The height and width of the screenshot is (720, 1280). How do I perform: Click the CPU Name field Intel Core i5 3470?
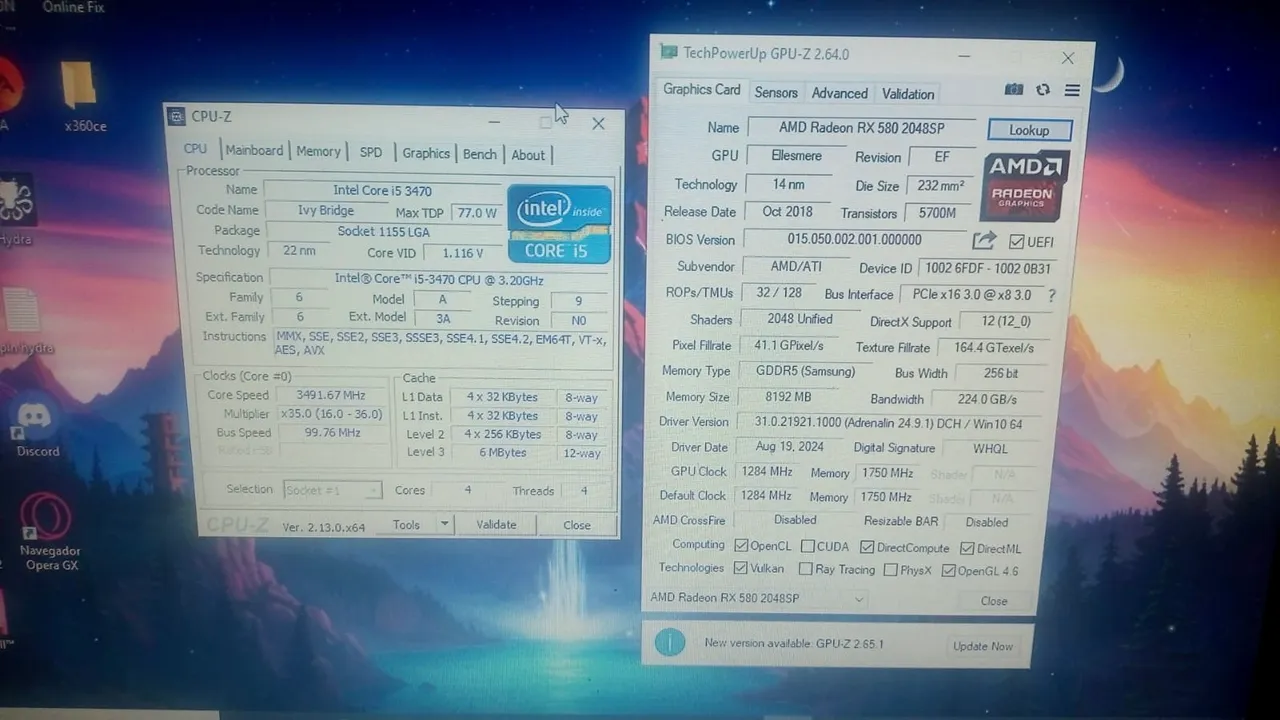click(x=382, y=190)
